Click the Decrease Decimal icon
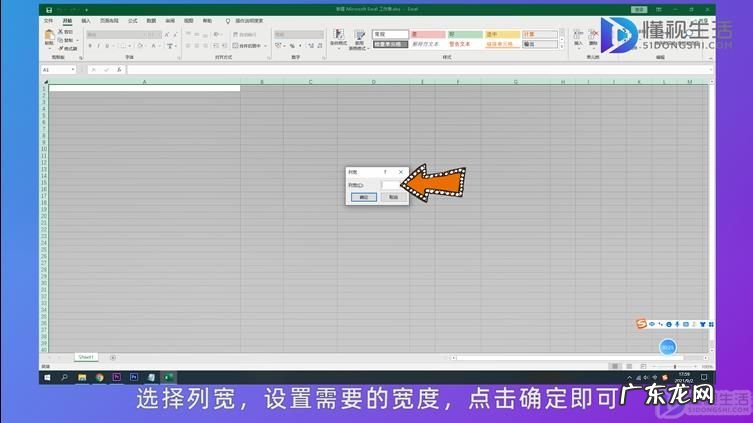The height and width of the screenshot is (423, 753). (320, 46)
